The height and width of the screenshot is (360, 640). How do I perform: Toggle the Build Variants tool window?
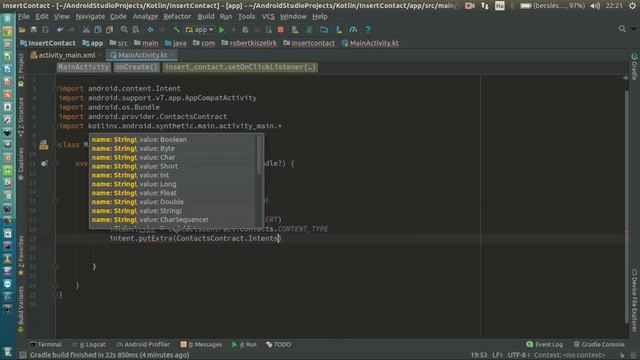click(21, 309)
